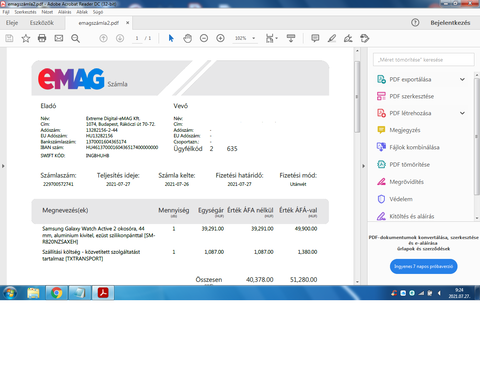Open Adobe Acrobat Reader taskbar icon
Screen dimensions: 480x376
tap(103, 293)
